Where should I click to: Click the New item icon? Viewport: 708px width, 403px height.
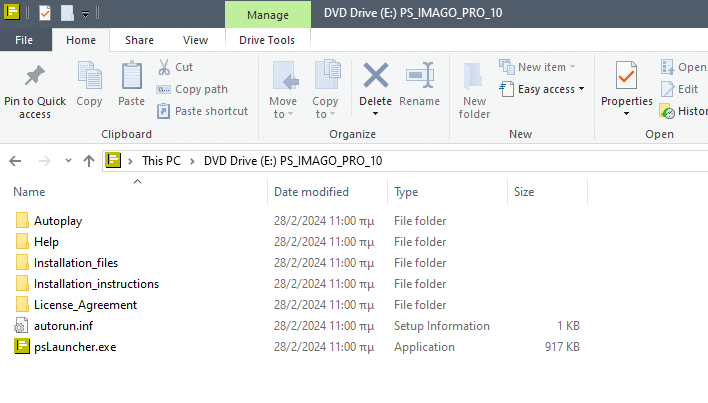(x=507, y=67)
